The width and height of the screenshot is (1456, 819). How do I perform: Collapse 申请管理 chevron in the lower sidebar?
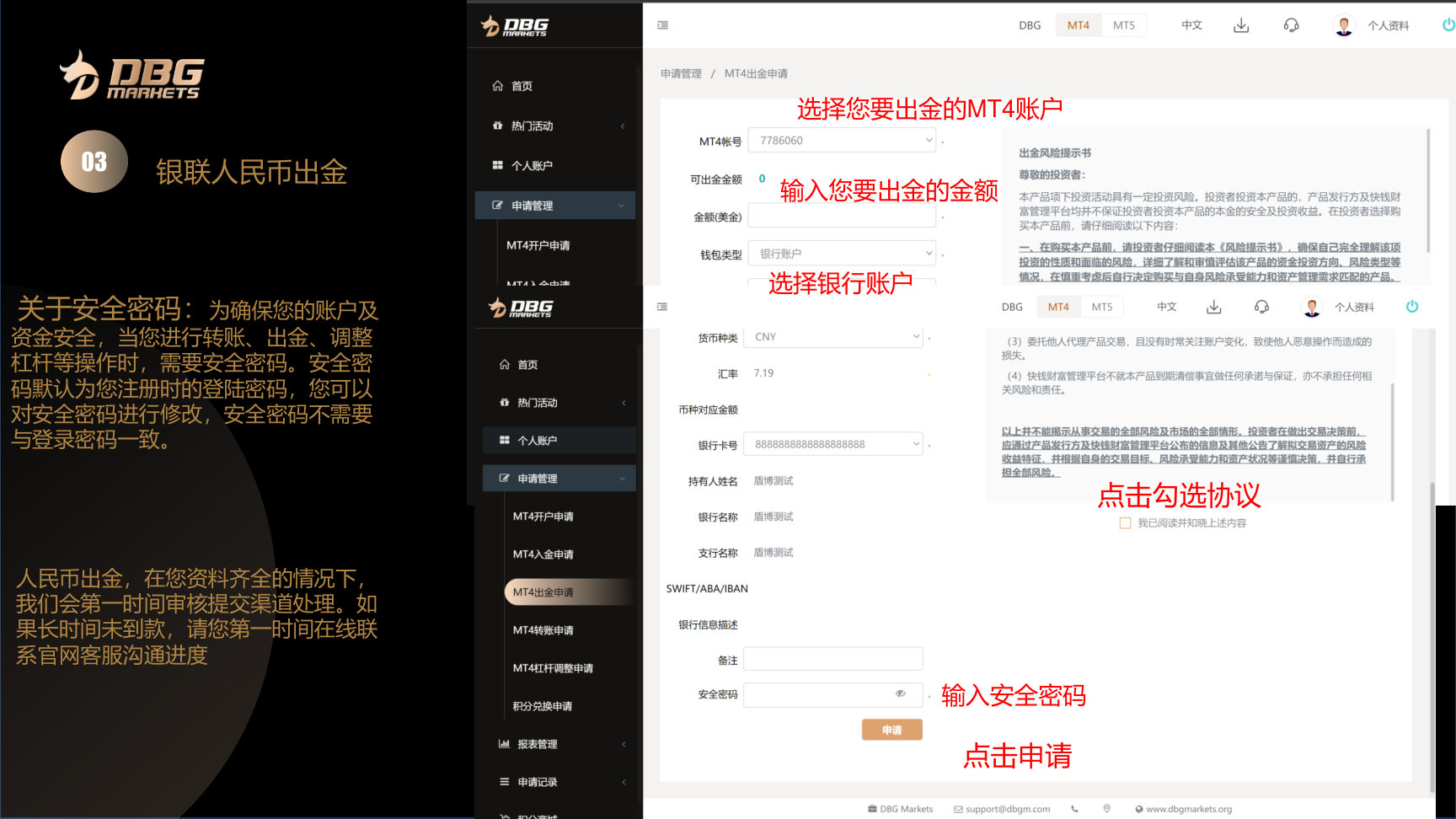(x=623, y=479)
